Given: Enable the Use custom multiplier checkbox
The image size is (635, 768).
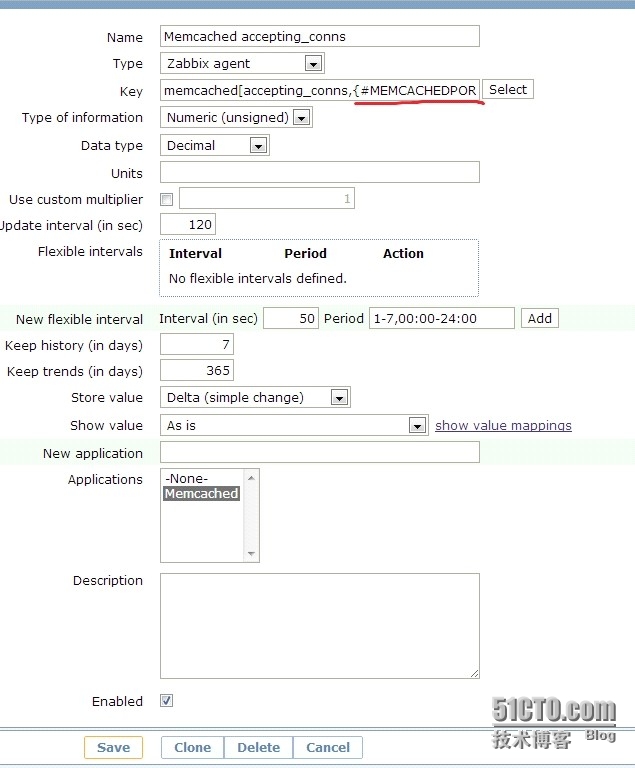Looking at the screenshot, I should [167, 199].
